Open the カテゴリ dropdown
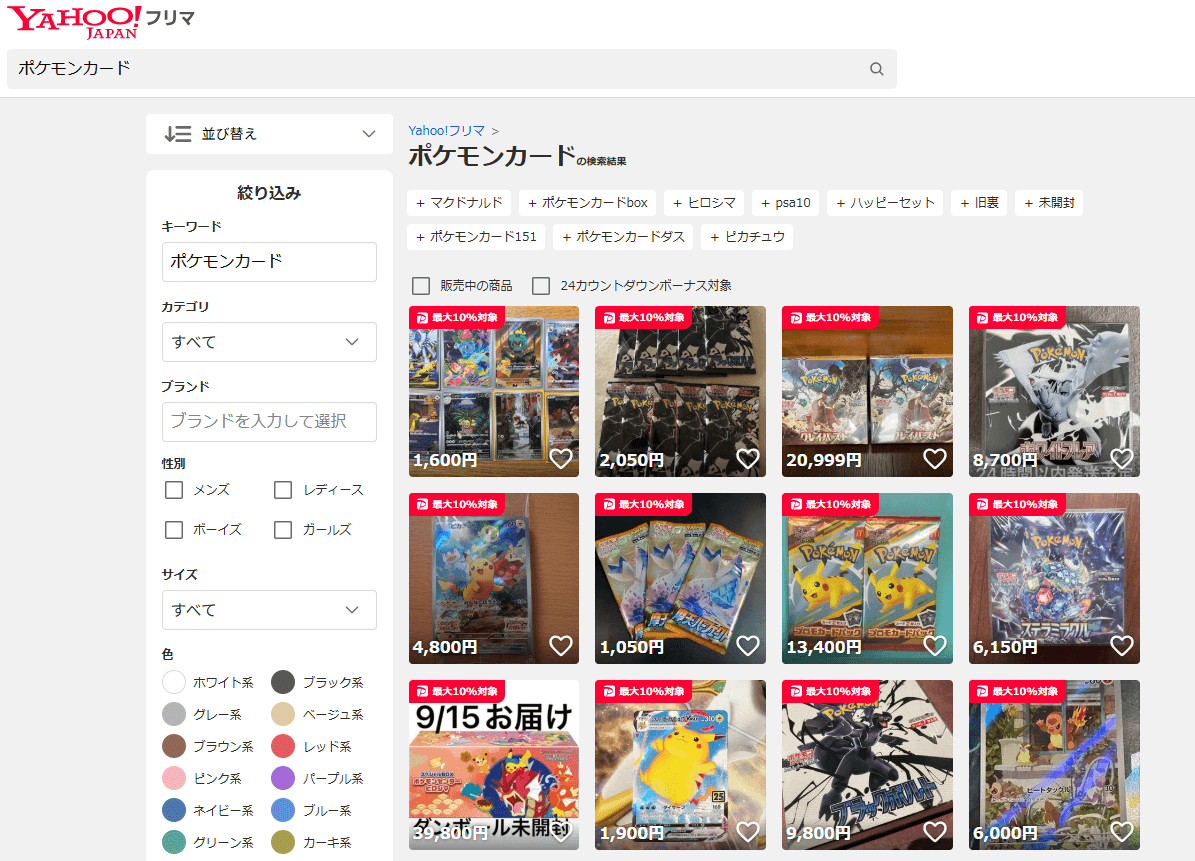This screenshot has height=861, width=1195. tap(269, 342)
